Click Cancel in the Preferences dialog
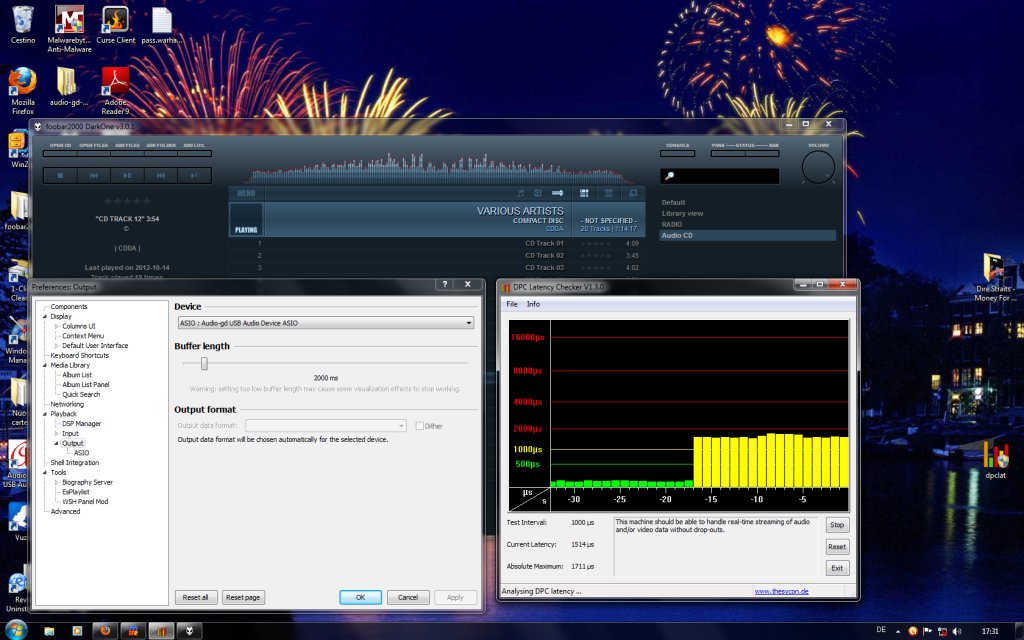Viewport: 1024px width, 640px height. 408,598
